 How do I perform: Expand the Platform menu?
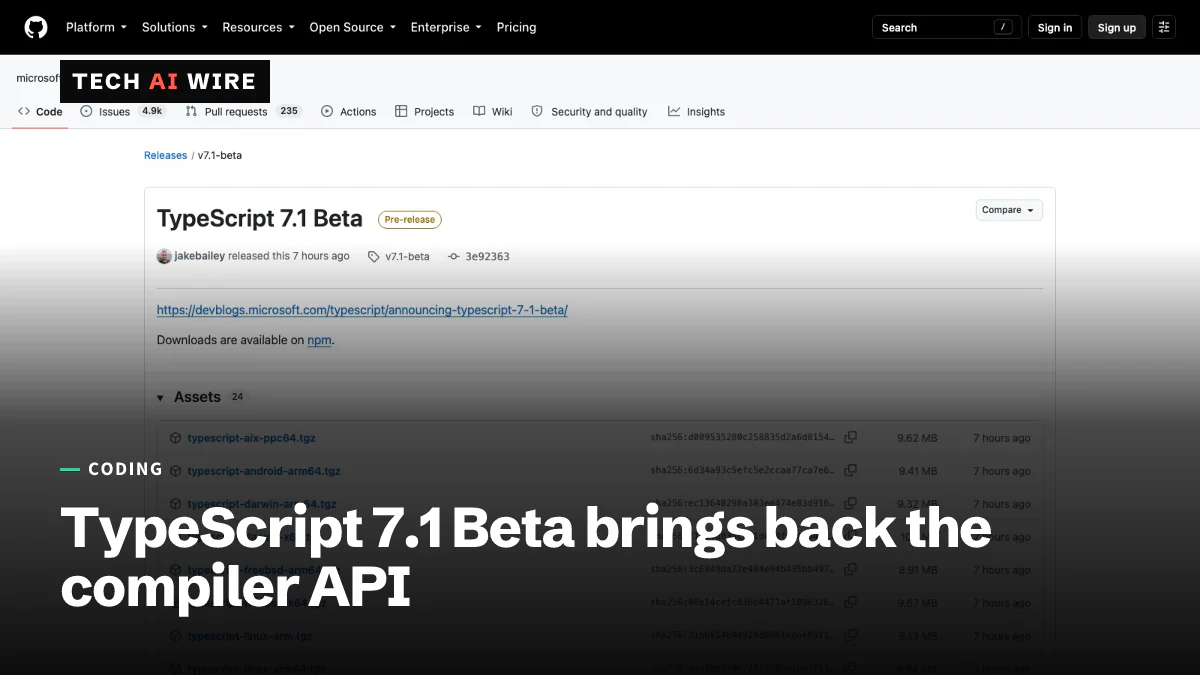tap(96, 27)
